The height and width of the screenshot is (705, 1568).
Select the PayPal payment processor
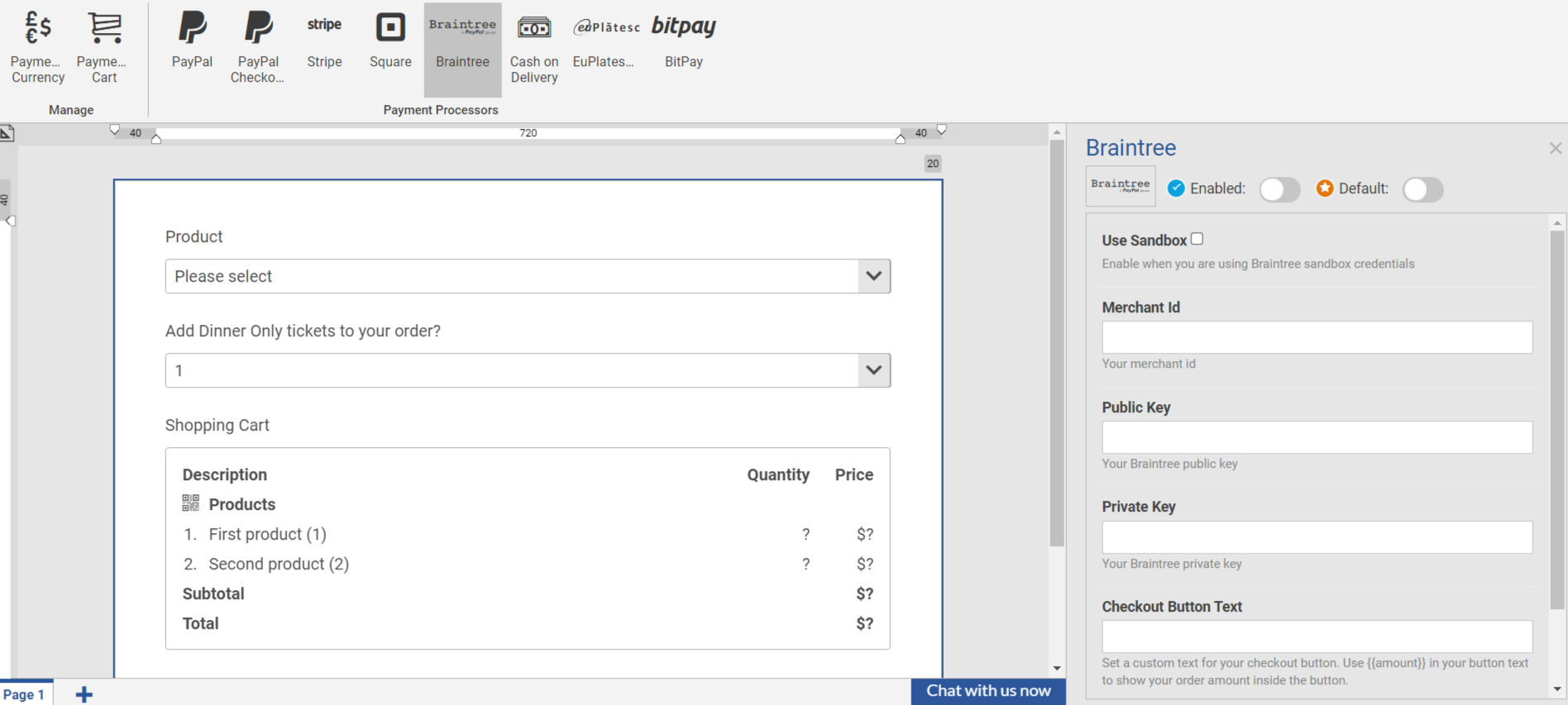pyautogui.click(x=192, y=41)
